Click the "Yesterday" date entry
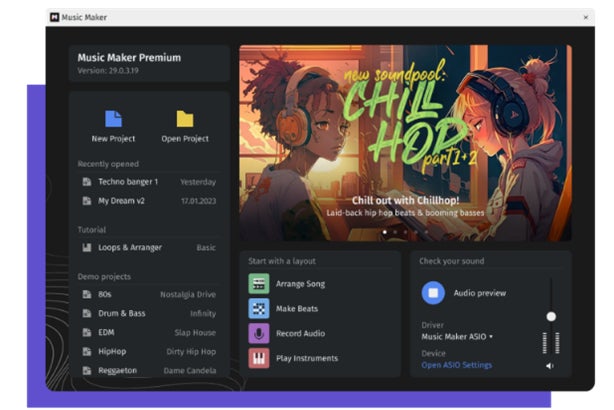The width and height of the screenshot is (614, 410). (x=198, y=182)
